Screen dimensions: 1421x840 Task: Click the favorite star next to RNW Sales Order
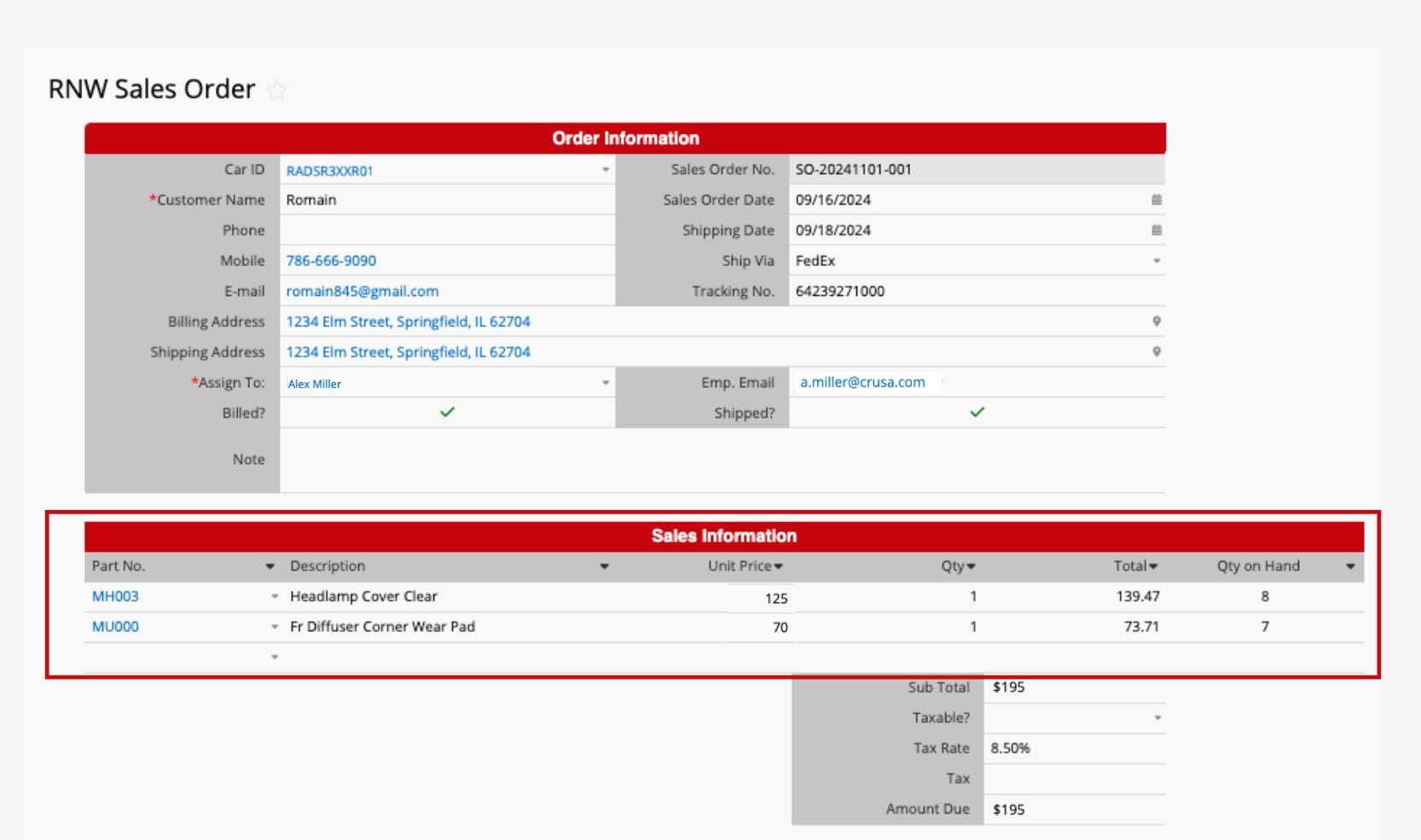click(x=276, y=90)
